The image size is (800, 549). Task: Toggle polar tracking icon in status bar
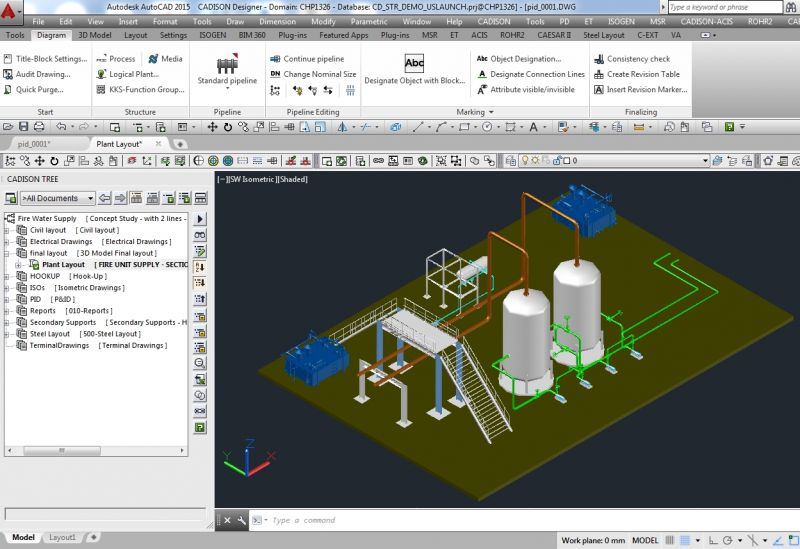pos(728,540)
